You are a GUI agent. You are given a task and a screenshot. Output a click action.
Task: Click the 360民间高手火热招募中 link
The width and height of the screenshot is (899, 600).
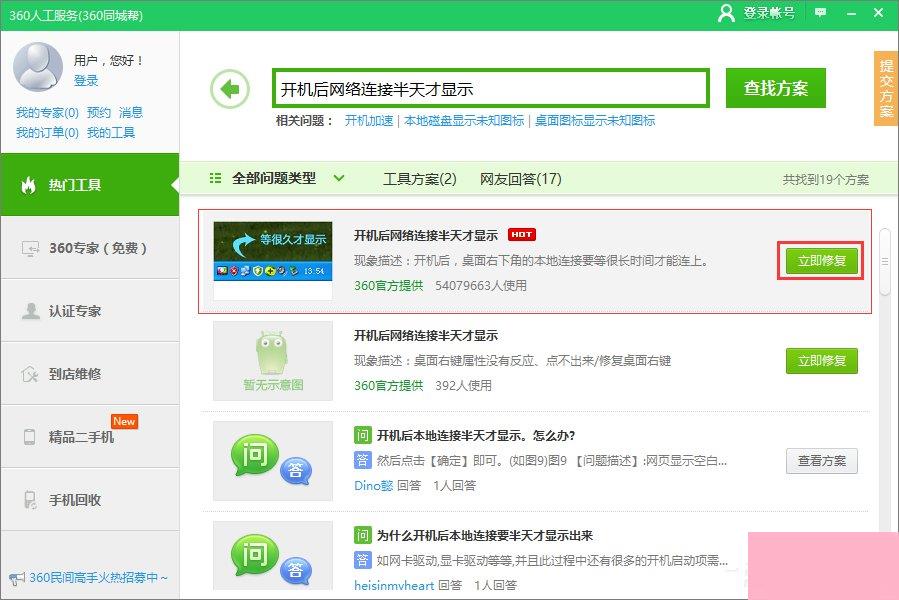click(x=98, y=578)
